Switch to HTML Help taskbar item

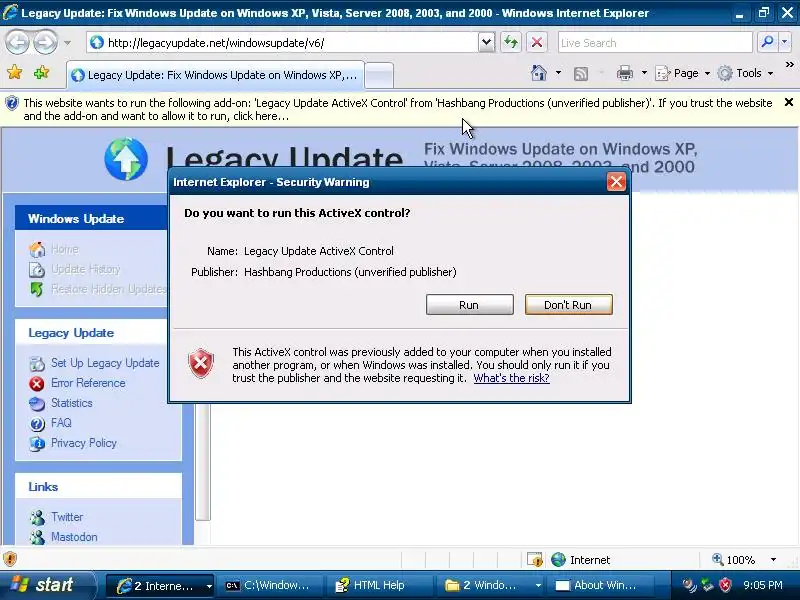pos(379,586)
